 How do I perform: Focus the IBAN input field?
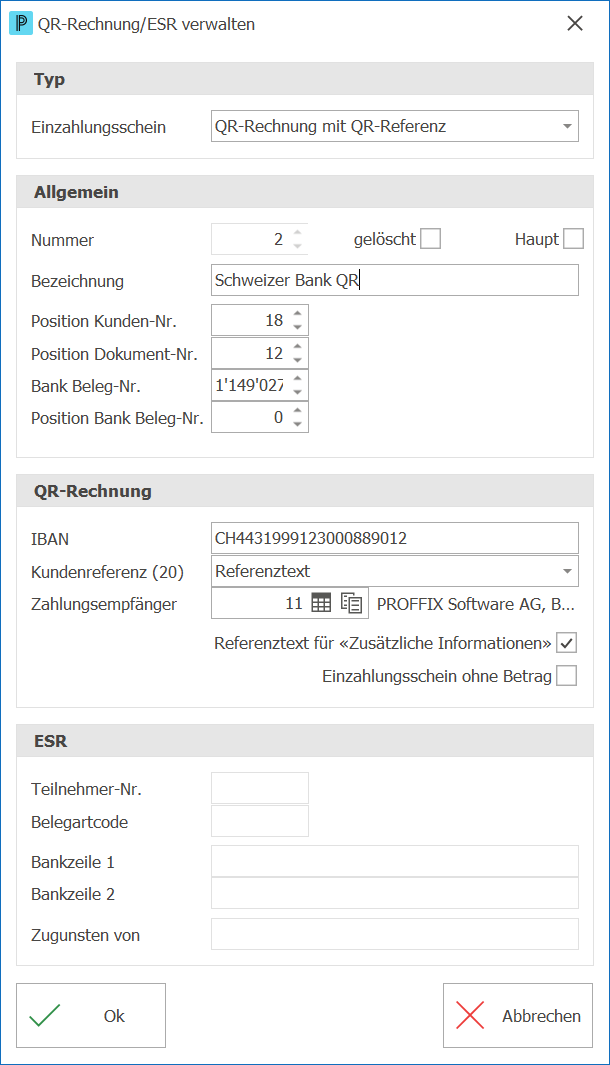[x=395, y=538]
